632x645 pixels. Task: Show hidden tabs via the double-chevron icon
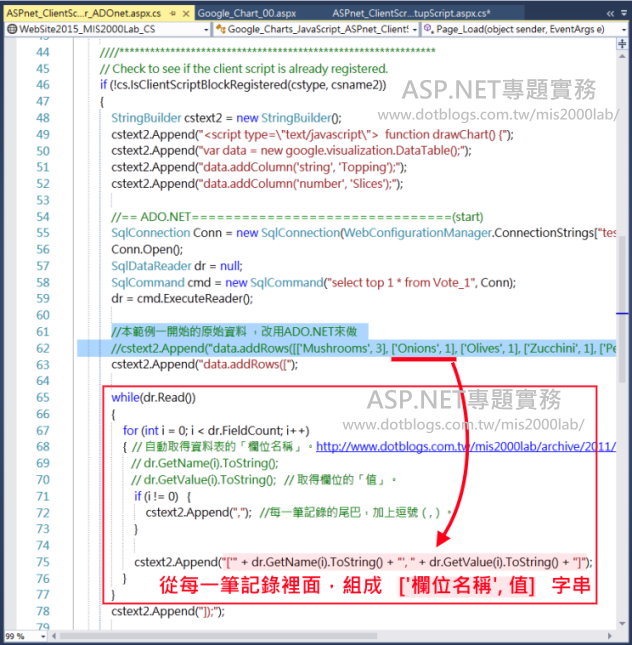coord(610,14)
